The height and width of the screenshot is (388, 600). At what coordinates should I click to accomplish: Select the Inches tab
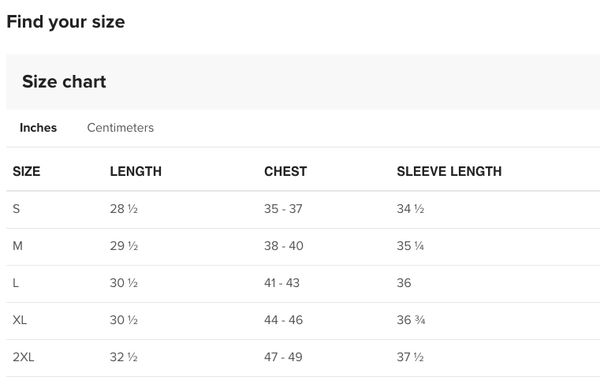coord(38,127)
